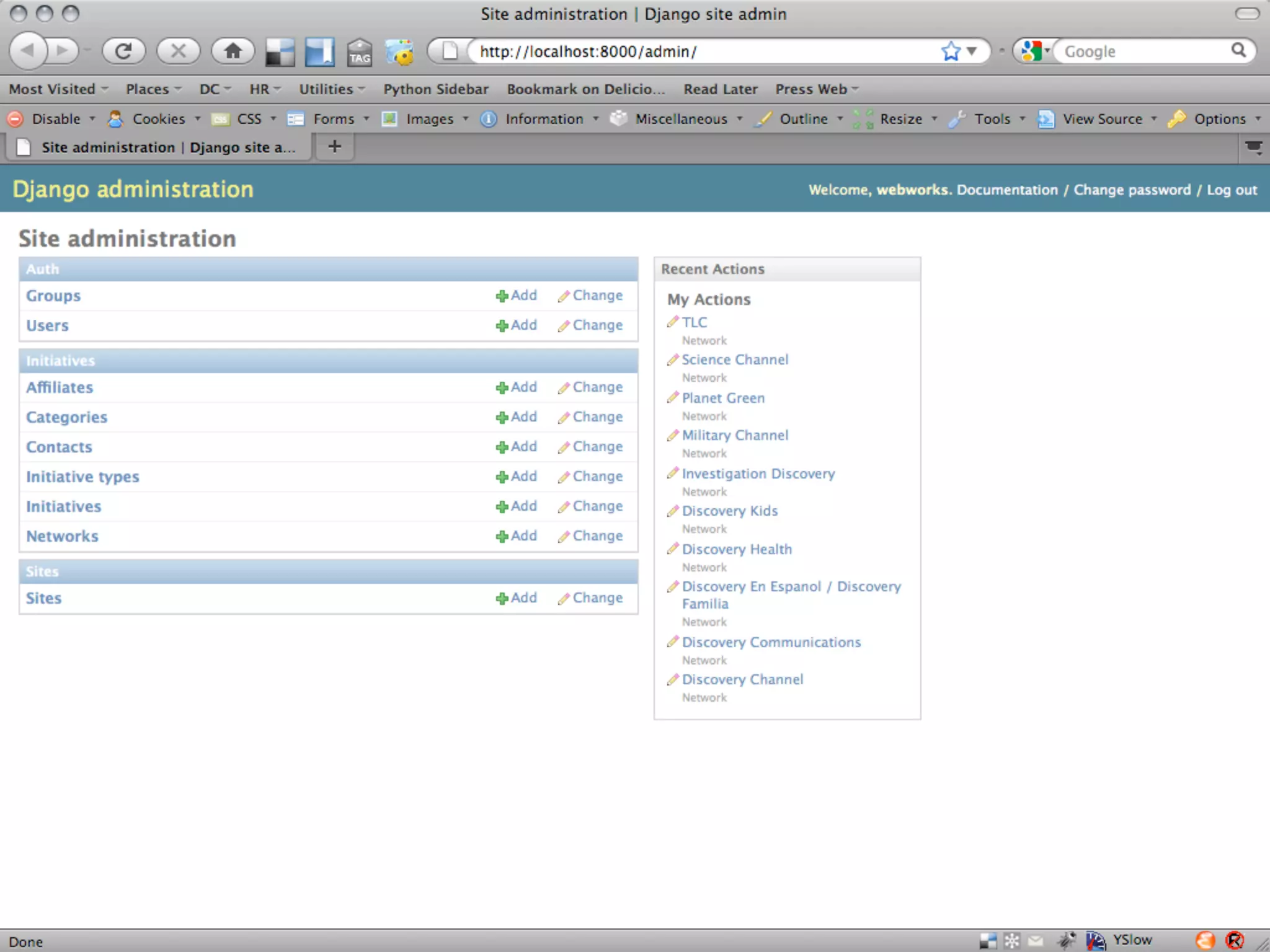1270x952 pixels.
Task: Open the Information toolbar menu
Action: point(544,119)
